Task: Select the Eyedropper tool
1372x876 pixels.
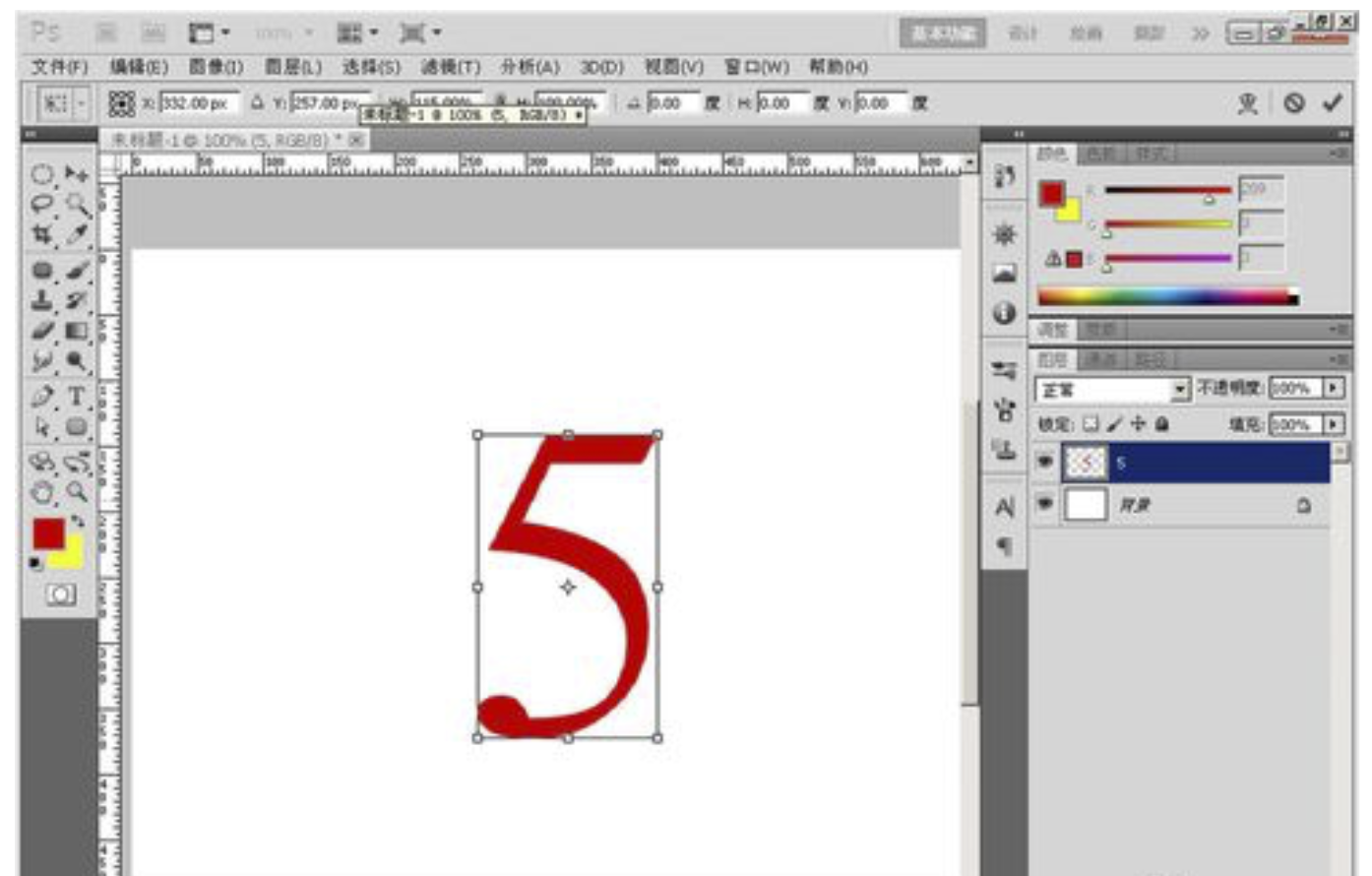Action: 77,235
